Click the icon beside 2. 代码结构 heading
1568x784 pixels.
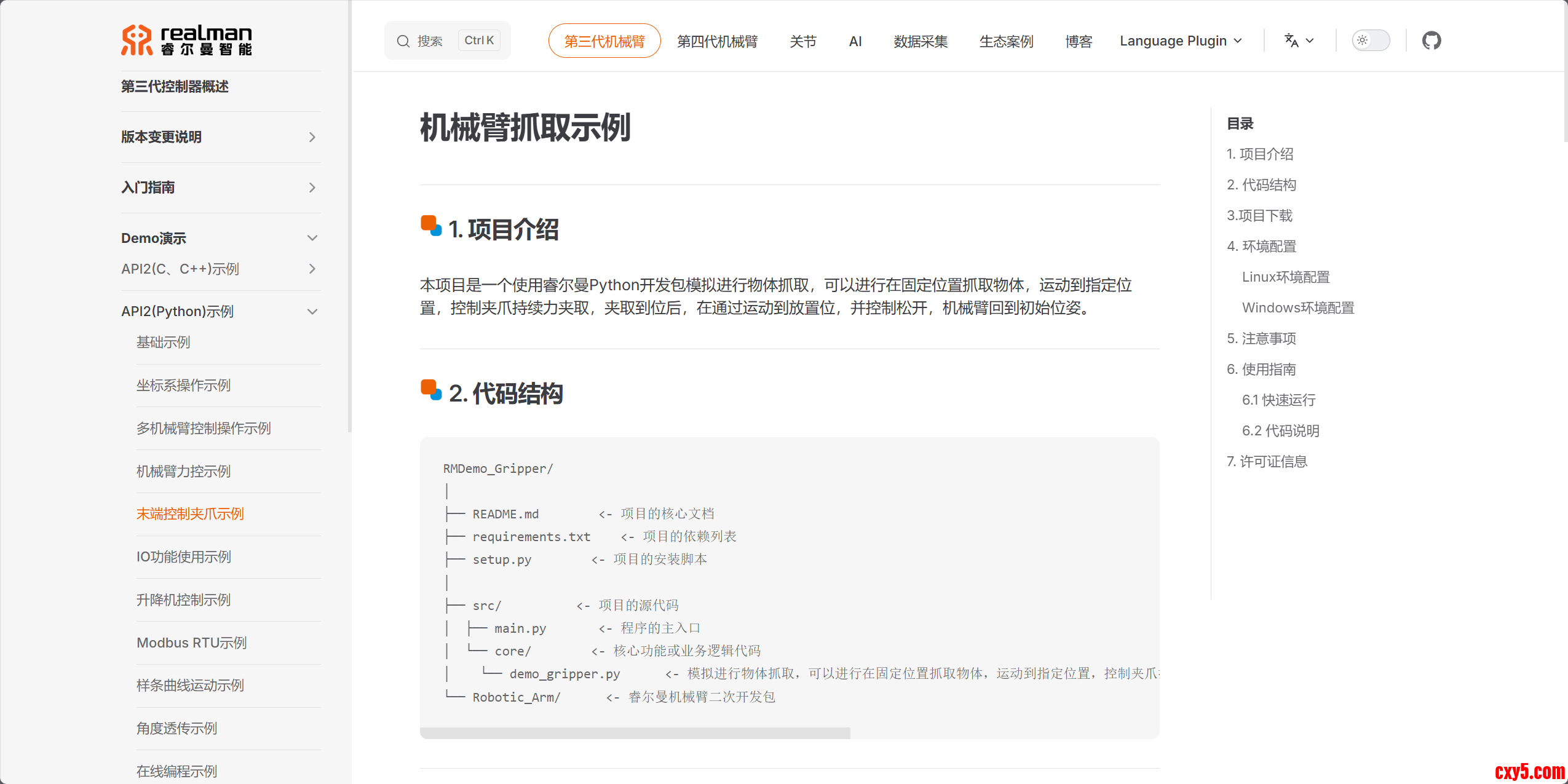pos(431,390)
